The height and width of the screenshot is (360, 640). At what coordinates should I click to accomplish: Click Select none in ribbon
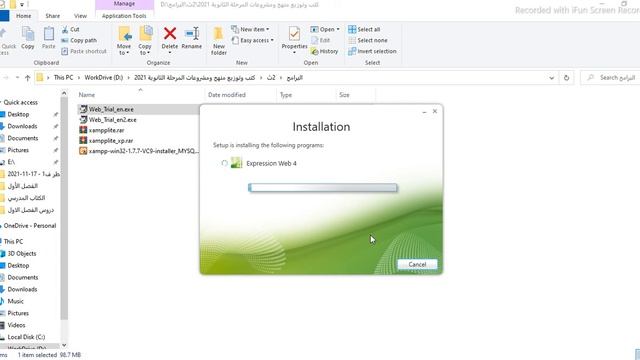pos(368,40)
